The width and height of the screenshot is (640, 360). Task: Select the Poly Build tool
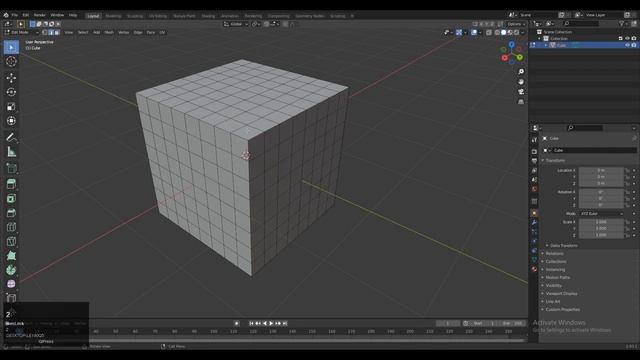pyautogui.click(x=11, y=256)
